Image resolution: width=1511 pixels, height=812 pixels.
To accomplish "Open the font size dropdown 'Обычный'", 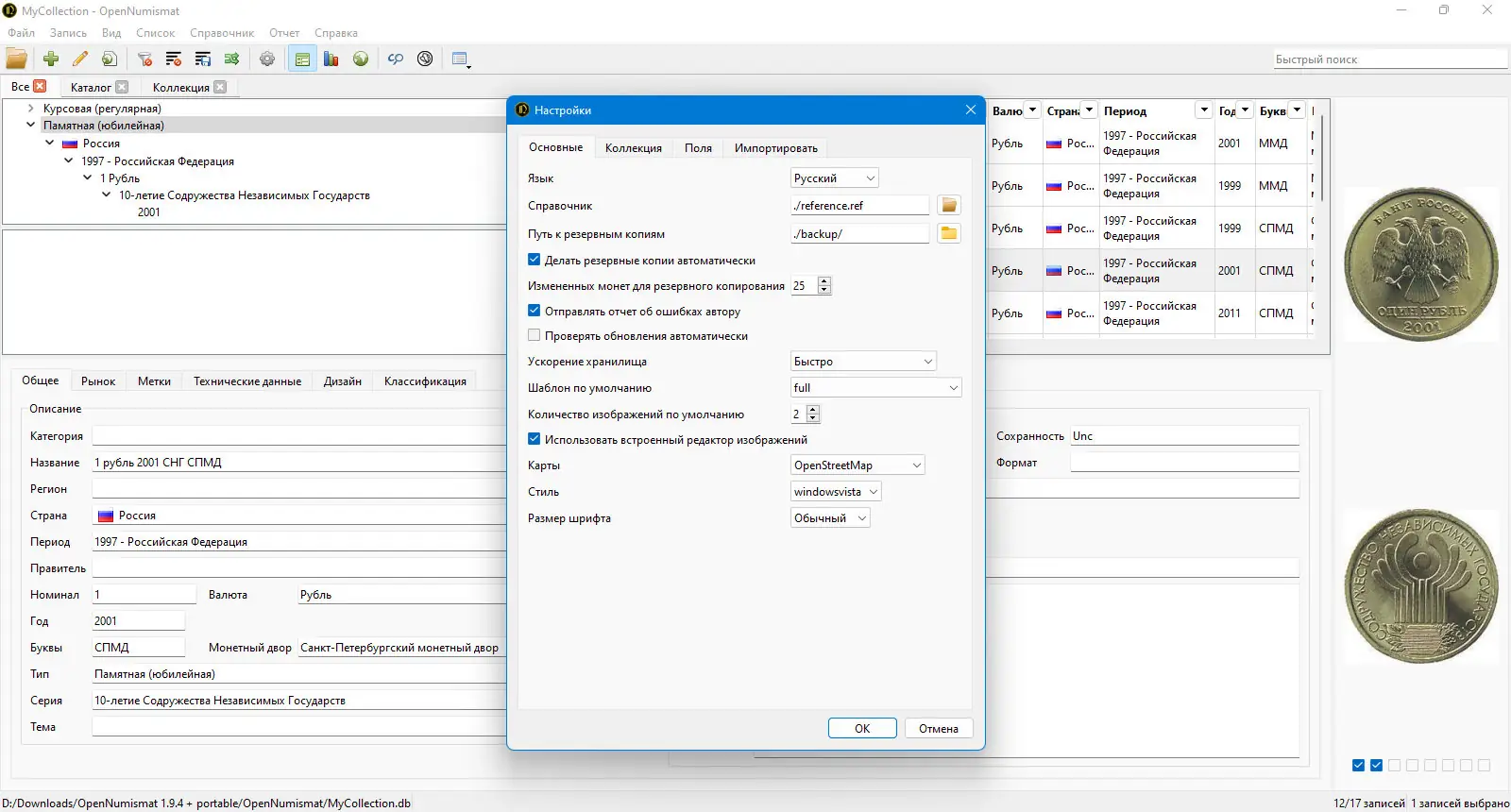I will pos(830,518).
